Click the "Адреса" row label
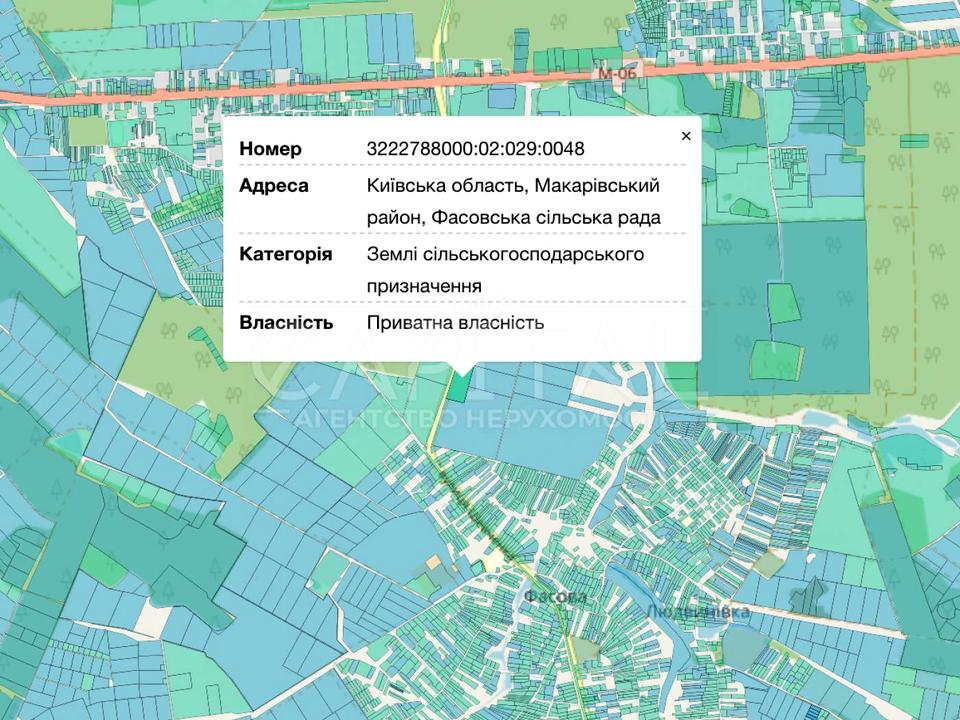 [274, 186]
